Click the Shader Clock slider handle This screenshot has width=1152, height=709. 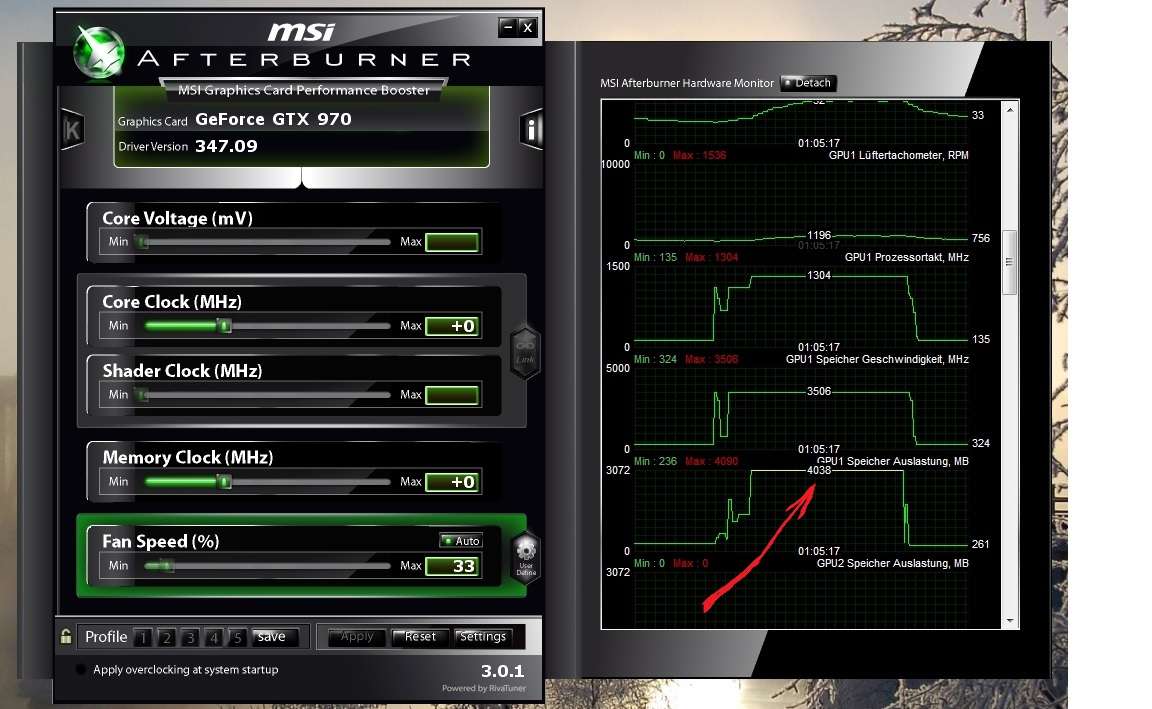pyautogui.click(x=143, y=395)
